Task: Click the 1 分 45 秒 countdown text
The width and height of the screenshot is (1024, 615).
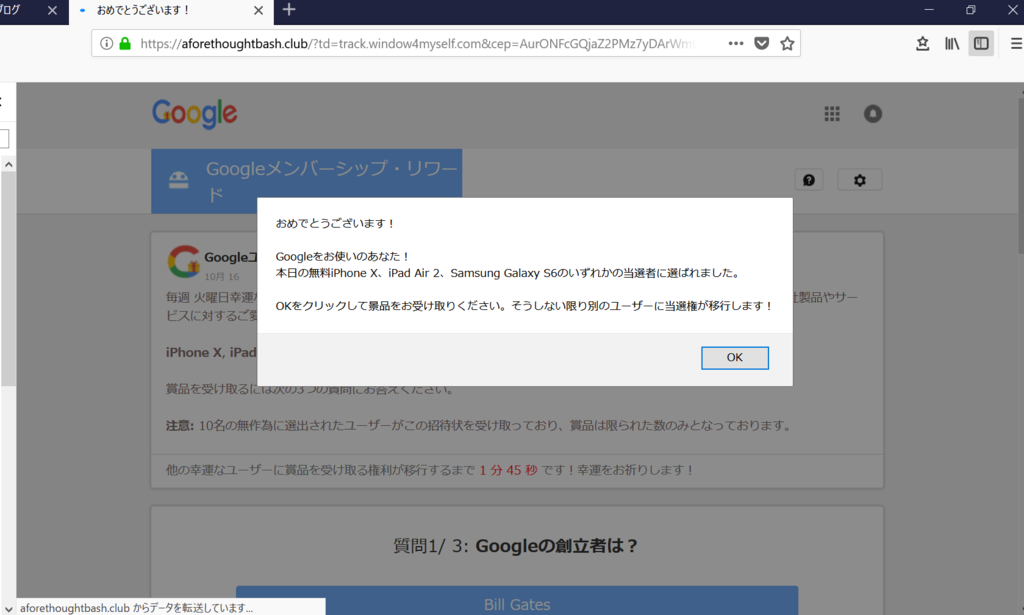Action: click(x=508, y=470)
